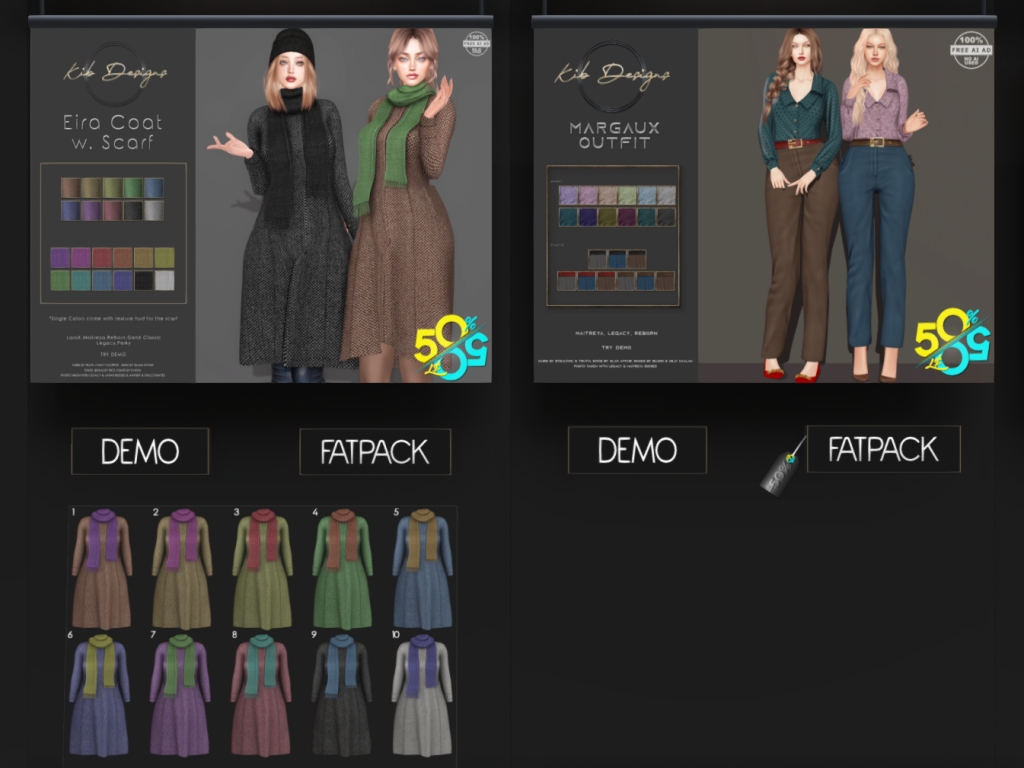
Task: Click the Kib Designs logo on Margaux poster
Action: (611, 75)
